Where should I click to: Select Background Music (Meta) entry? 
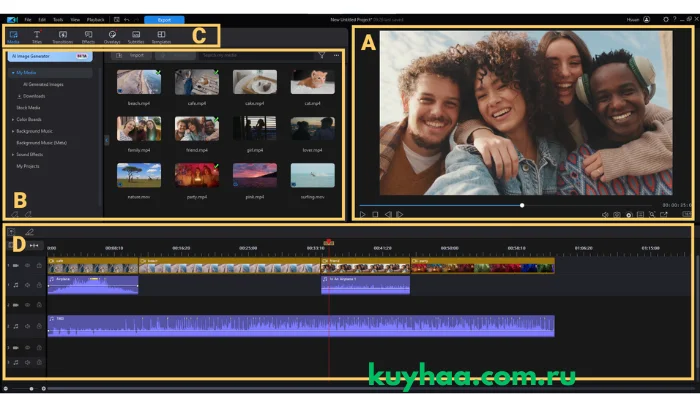[42, 143]
